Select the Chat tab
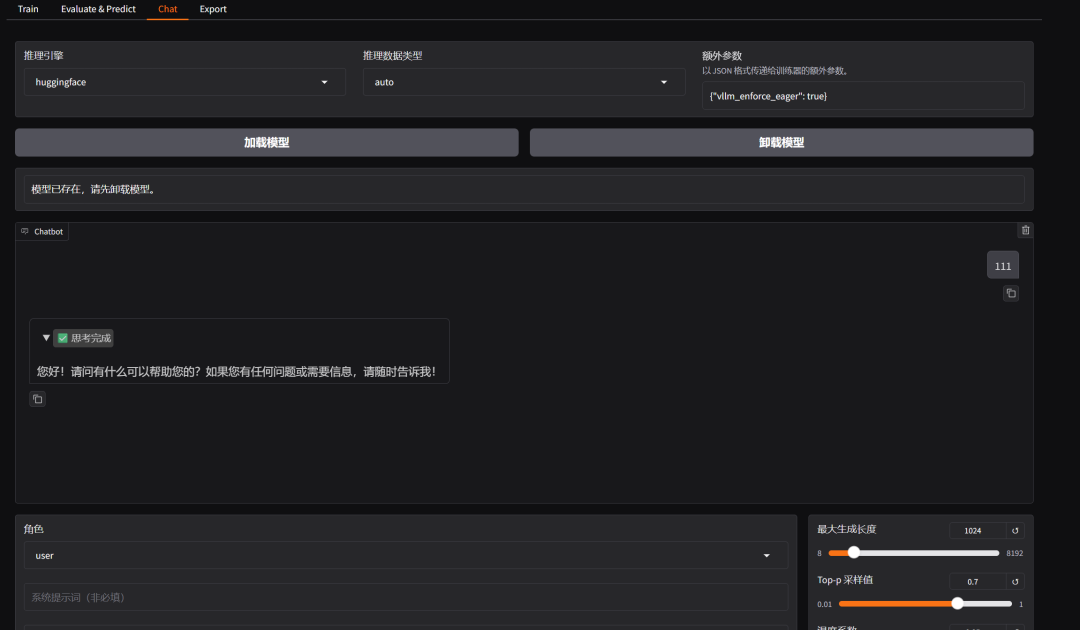This screenshot has height=630, width=1080. [x=167, y=9]
